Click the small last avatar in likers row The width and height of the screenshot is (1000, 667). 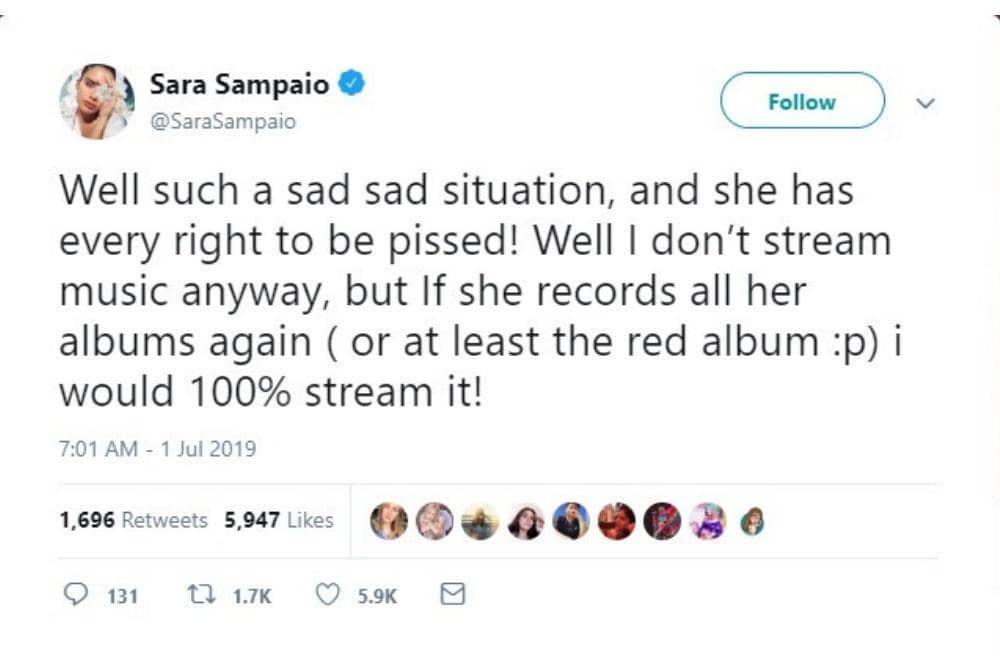click(x=751, y=521)
